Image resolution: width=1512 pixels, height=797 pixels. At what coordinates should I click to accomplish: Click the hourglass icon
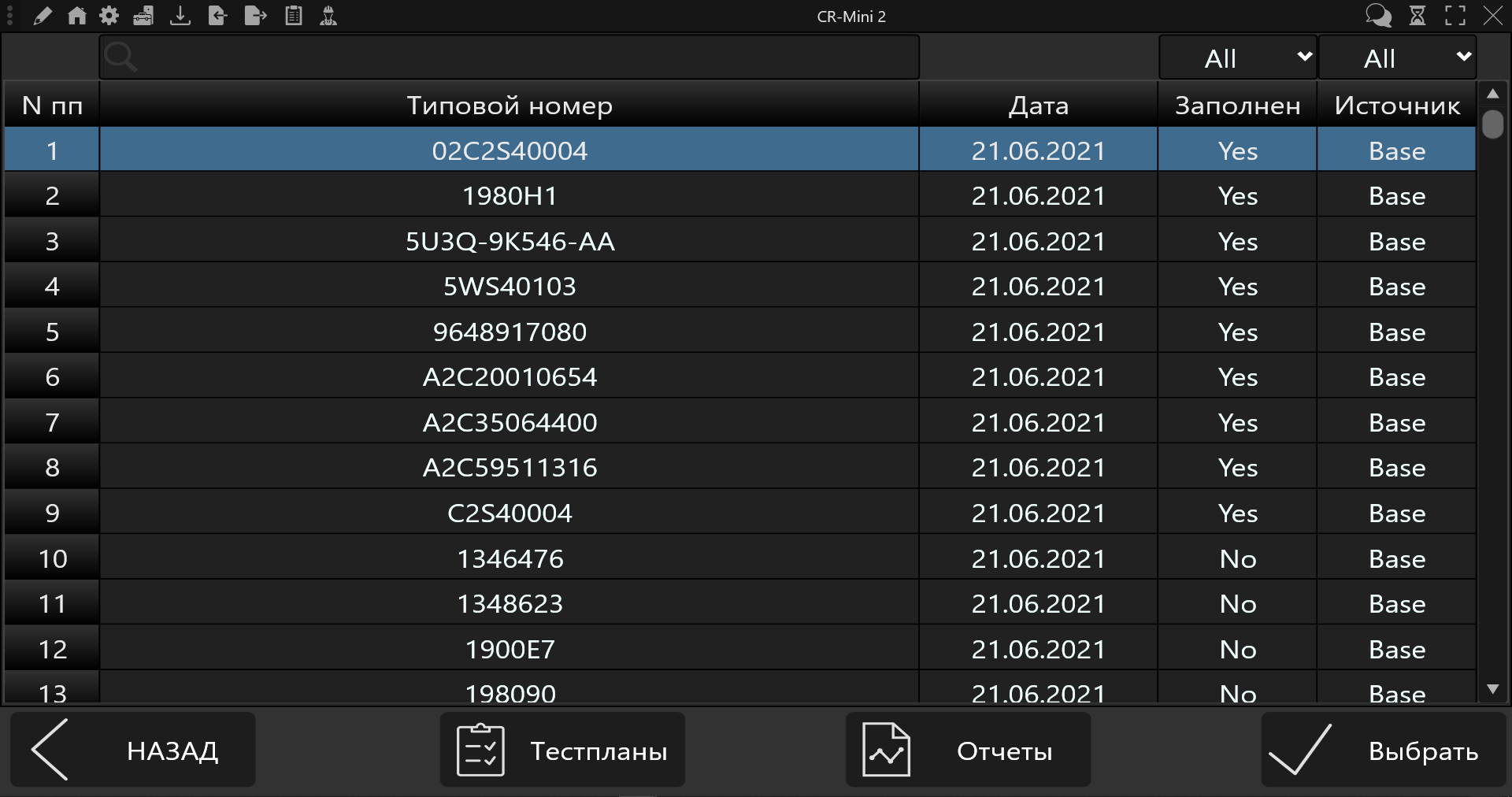(1417, 16)
